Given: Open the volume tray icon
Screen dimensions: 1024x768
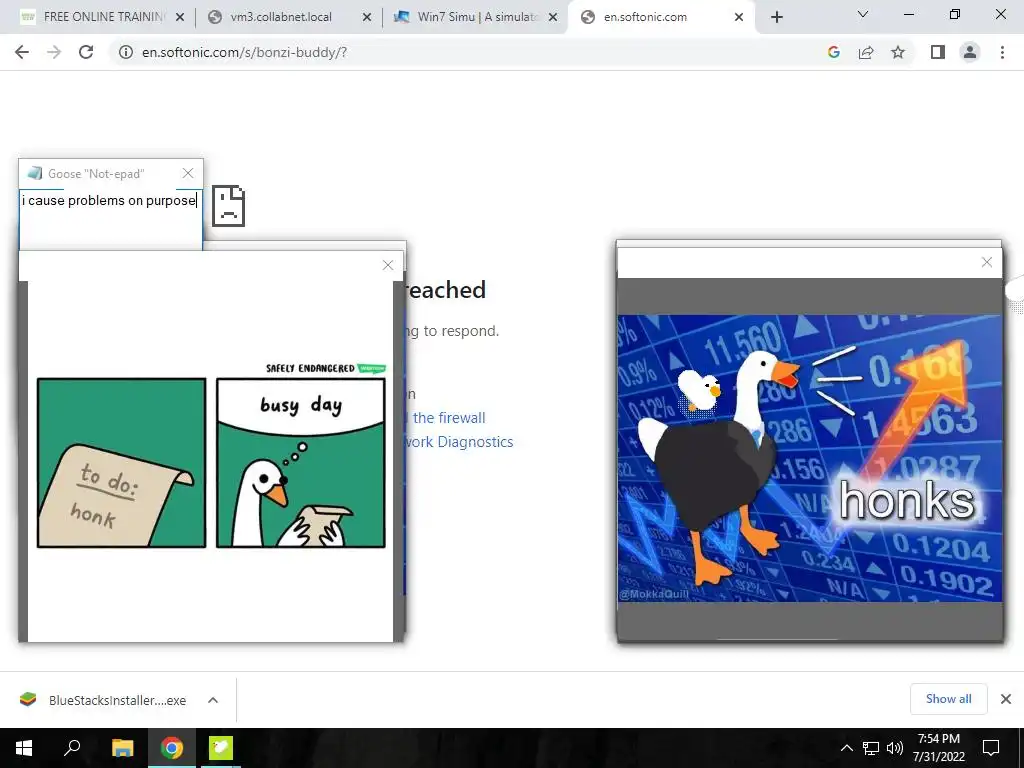Looking at the screenshot, I should [895, 748].
